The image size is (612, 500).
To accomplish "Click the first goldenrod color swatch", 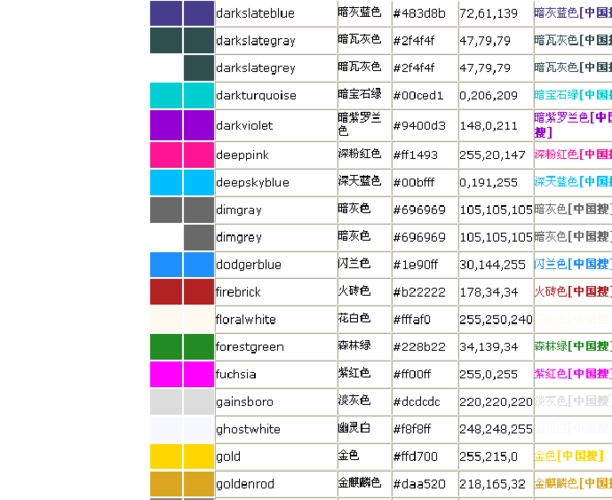I will point(166,484).
